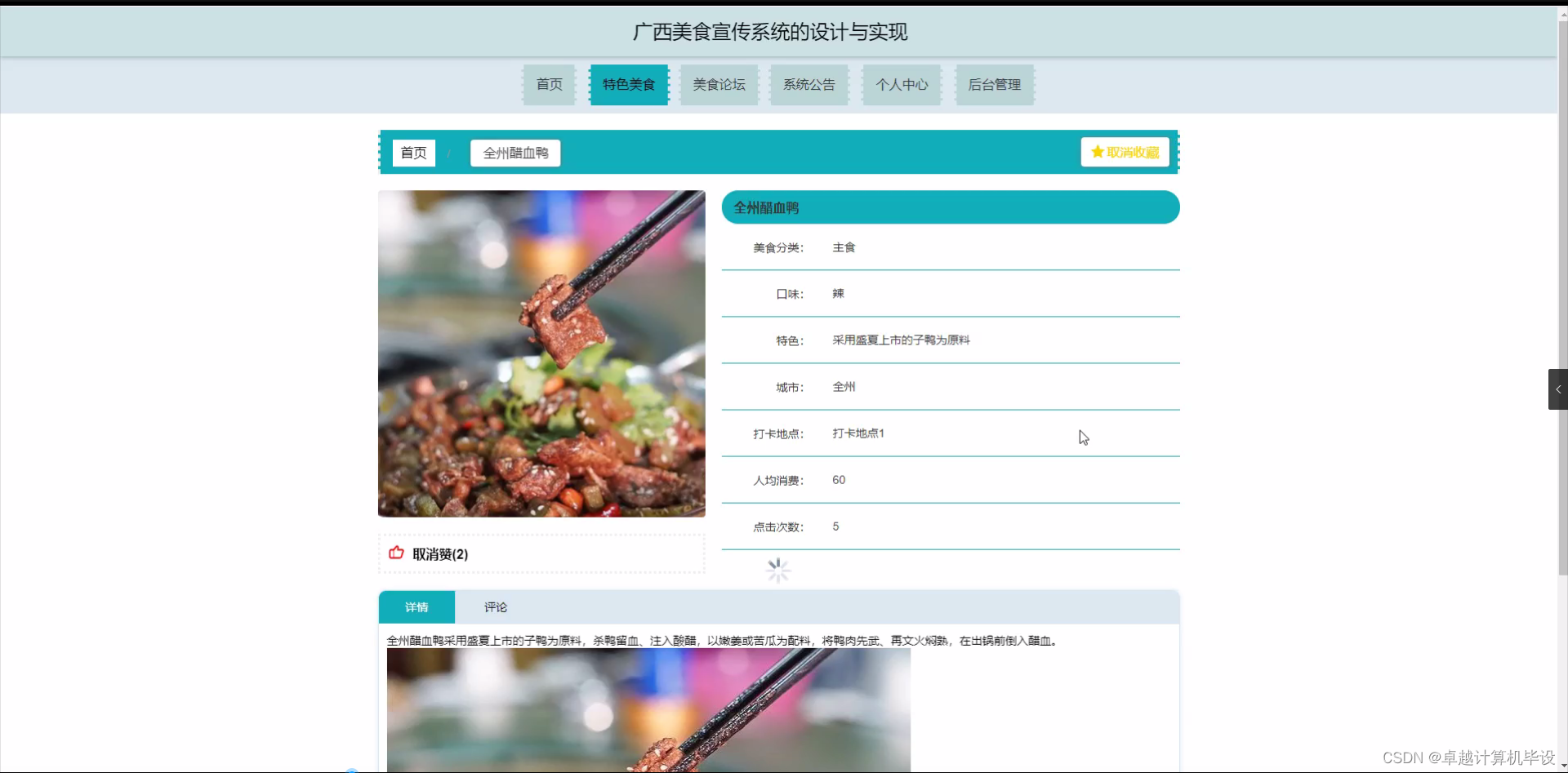
Task: Click the 全州醋血鸭 title header bar
Action: [950, 207]
